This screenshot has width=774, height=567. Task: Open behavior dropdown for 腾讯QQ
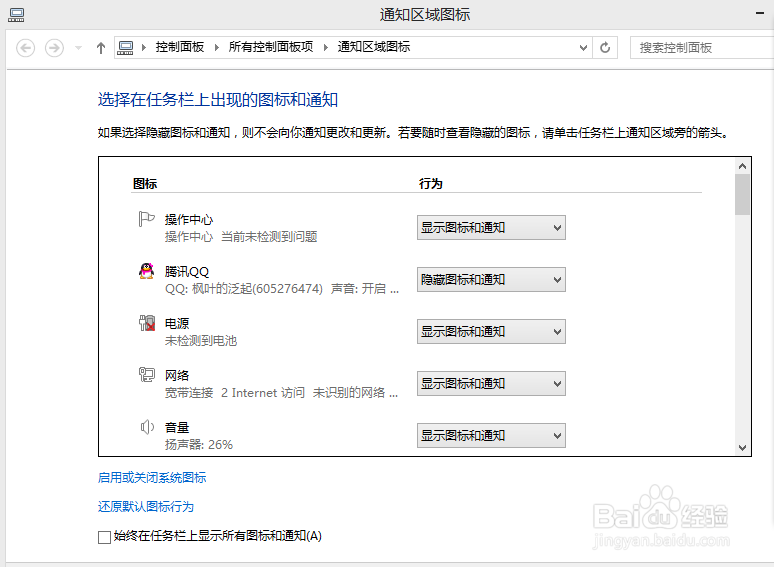491,279
